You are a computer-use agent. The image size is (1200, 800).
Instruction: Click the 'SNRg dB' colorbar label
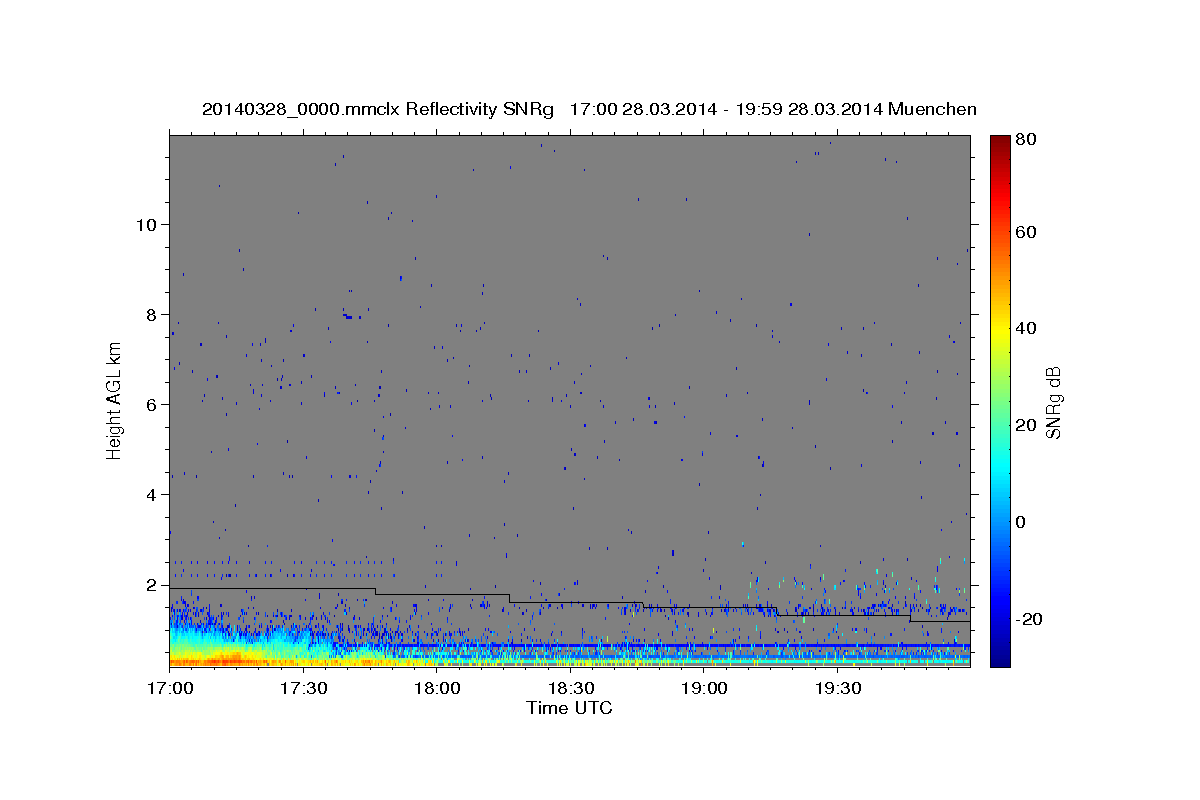pos(1053,402)
